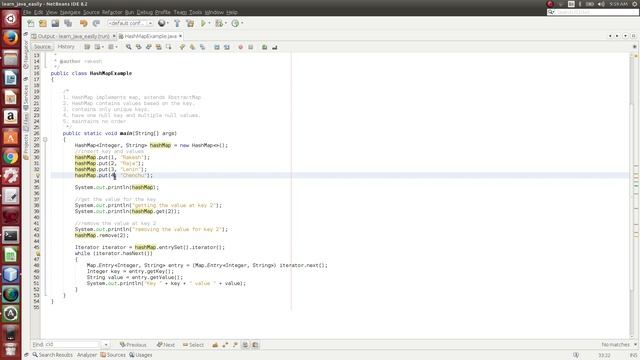640x360 pixels.
Task: Expand the Profile button dropdown arrow
Action: (242, 23)
